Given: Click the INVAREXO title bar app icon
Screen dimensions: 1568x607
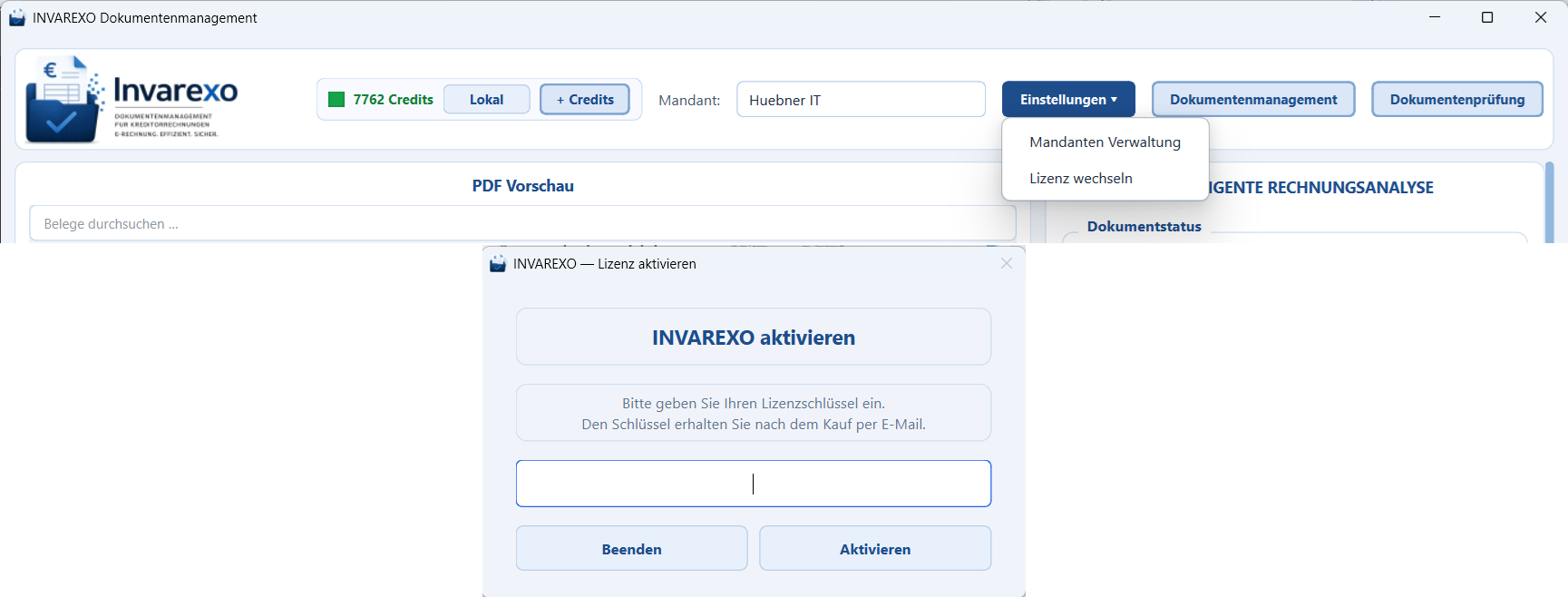Looking at the screenshot, I should (17, 18).
